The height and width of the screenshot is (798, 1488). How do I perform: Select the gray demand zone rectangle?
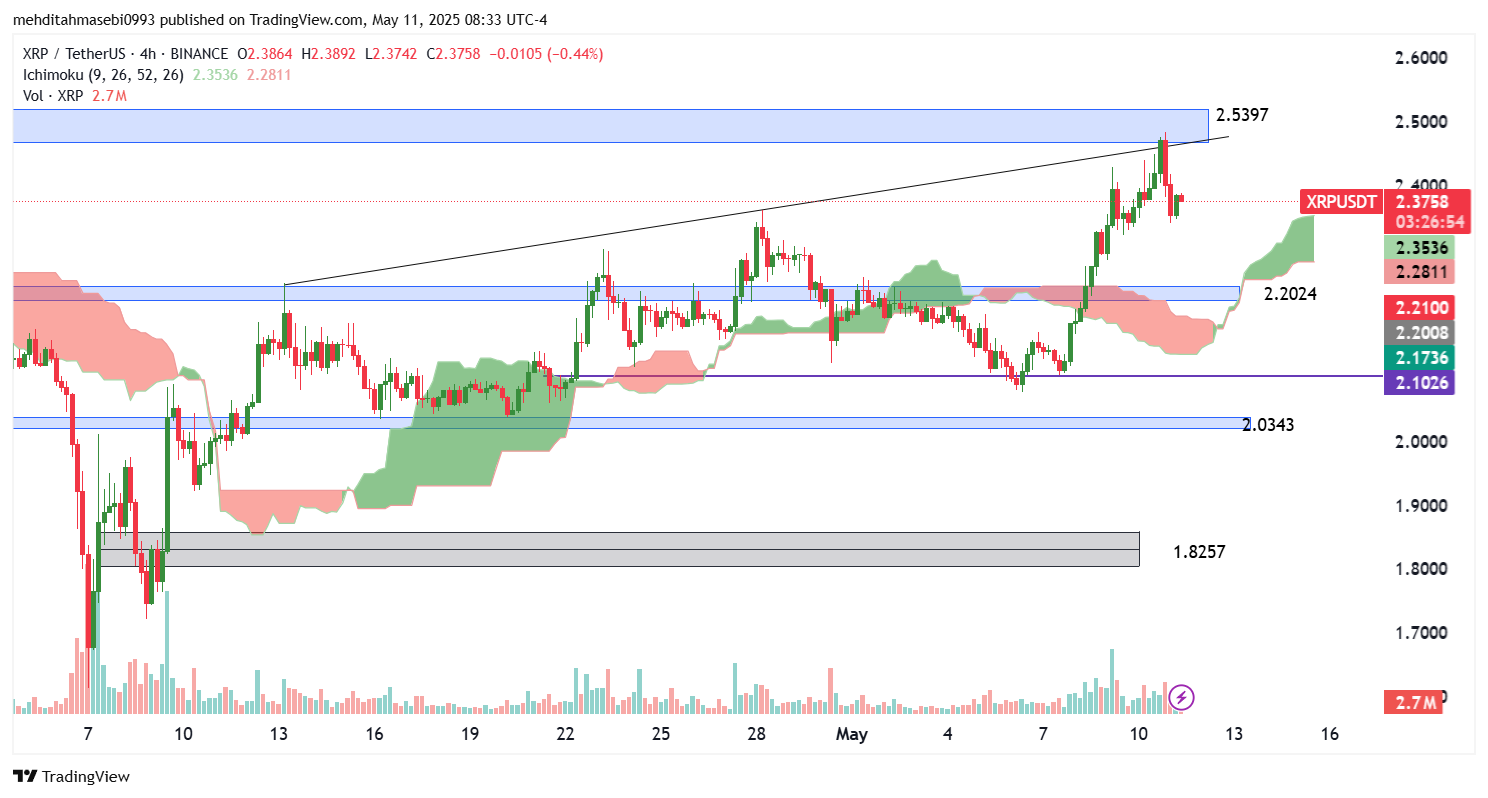(620, 549)
